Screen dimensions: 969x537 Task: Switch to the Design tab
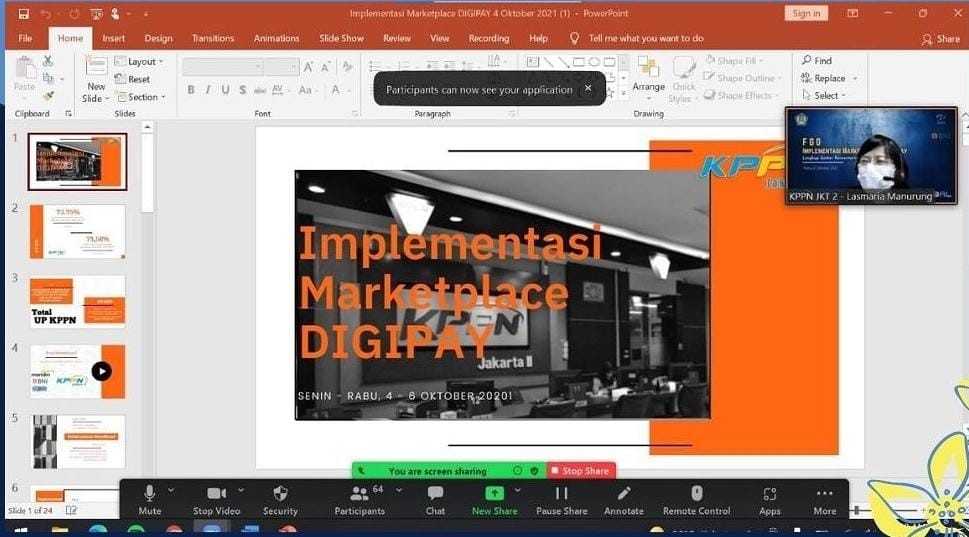[158, 38]
